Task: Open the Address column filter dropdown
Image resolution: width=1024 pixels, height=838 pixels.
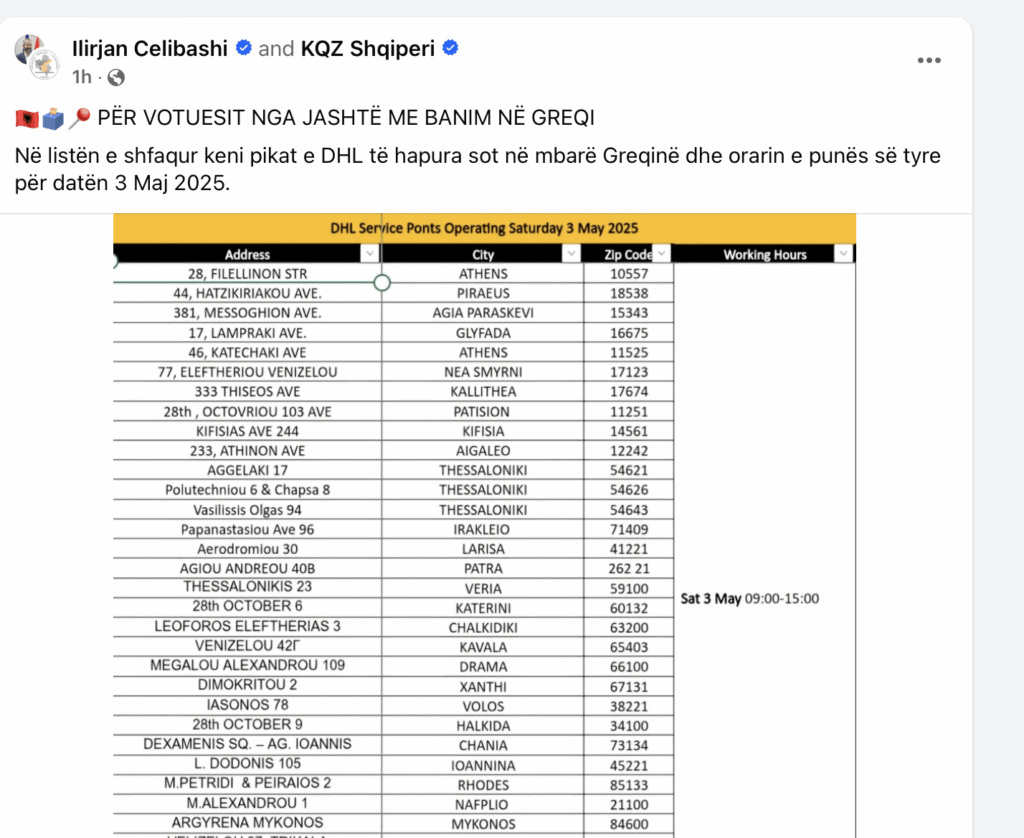Action: pos(370,253)
